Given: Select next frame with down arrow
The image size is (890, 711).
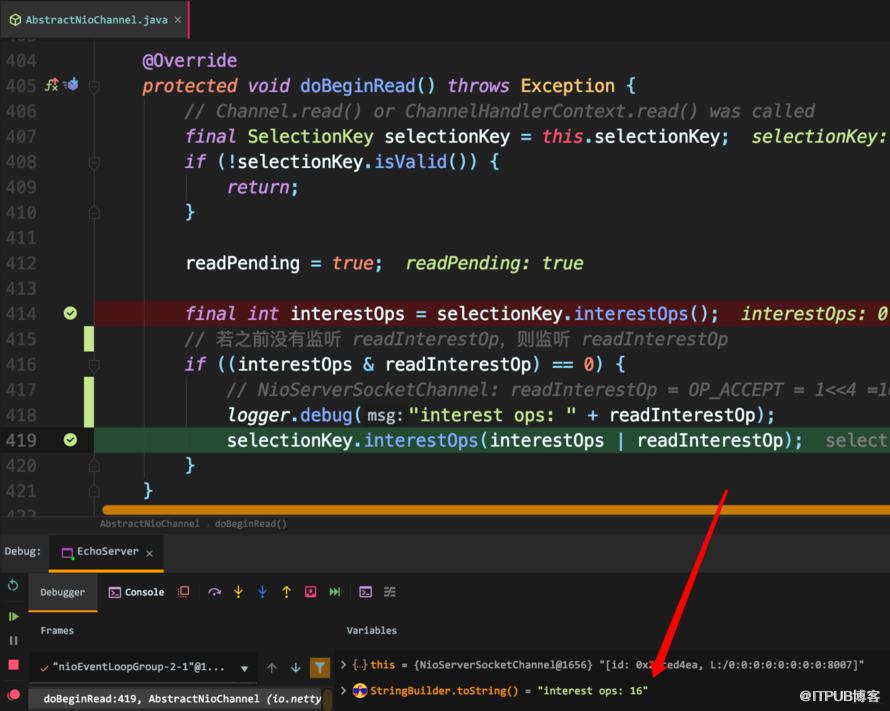Looking at the screenshot, I should click(x=296, y=668).
